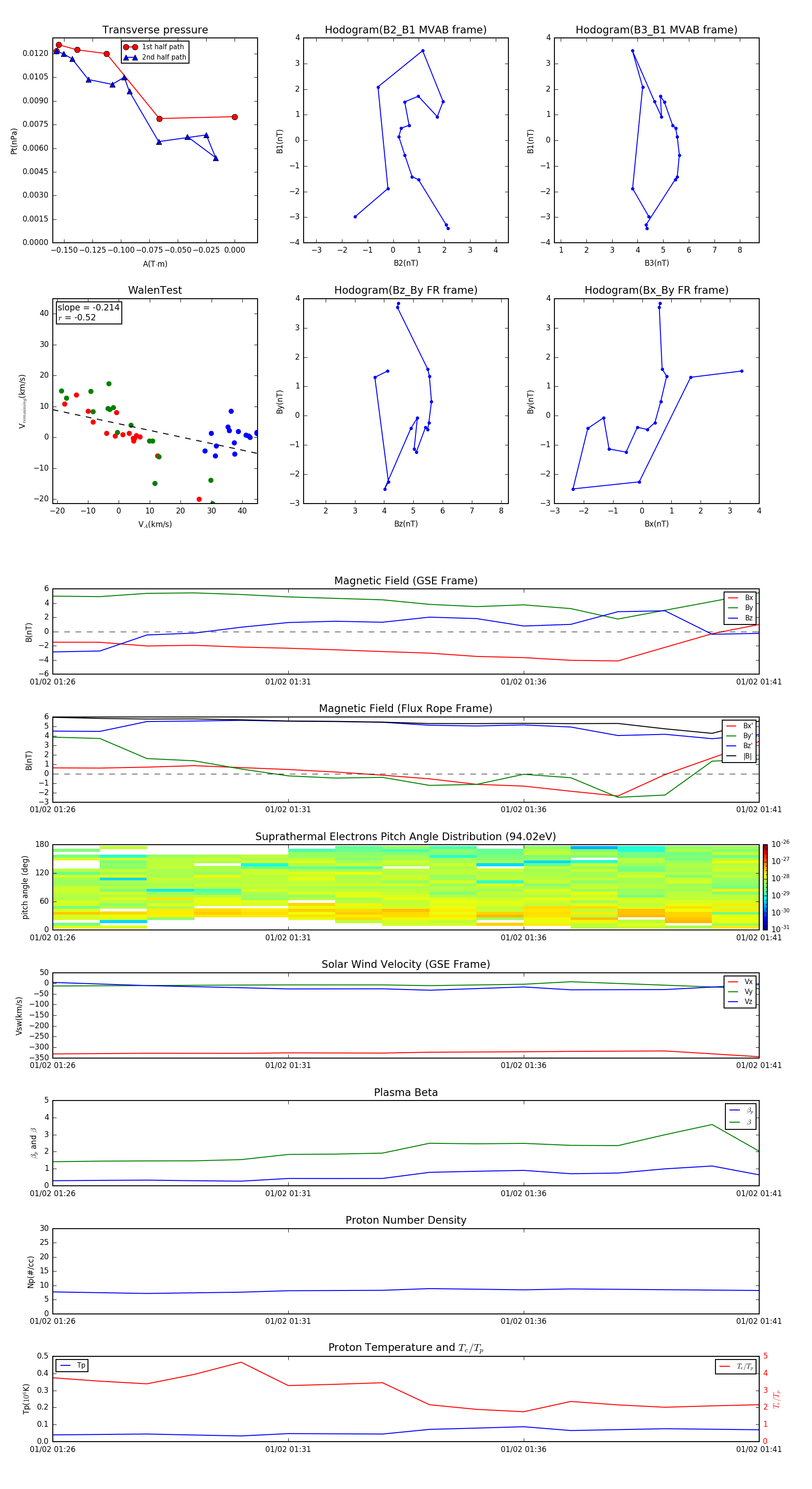Click the "V_A(km/s)" x-axis label
Screen dimensions: 812x1489
point(155,524)
